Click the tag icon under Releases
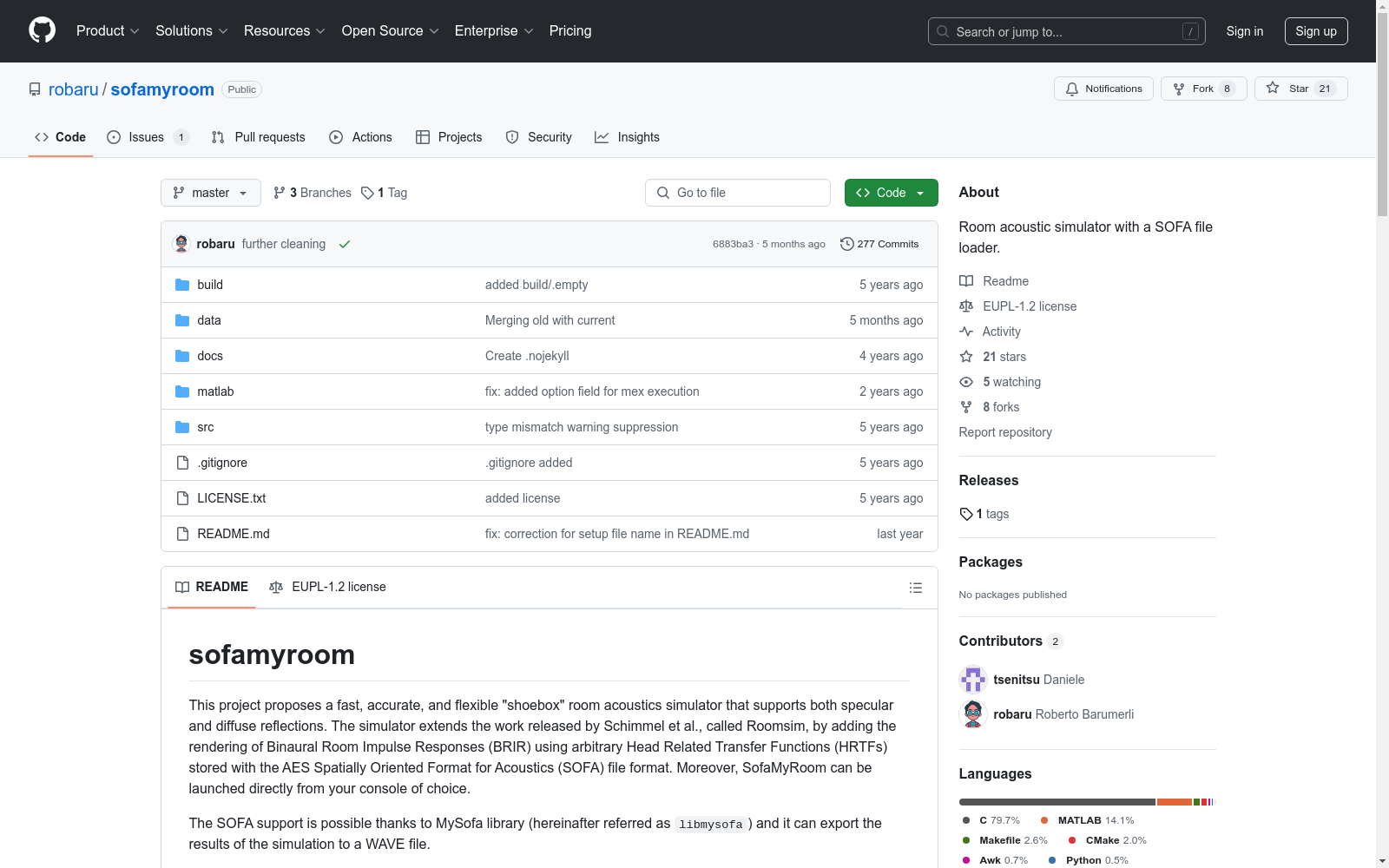1389x868 pixels. 966,514
